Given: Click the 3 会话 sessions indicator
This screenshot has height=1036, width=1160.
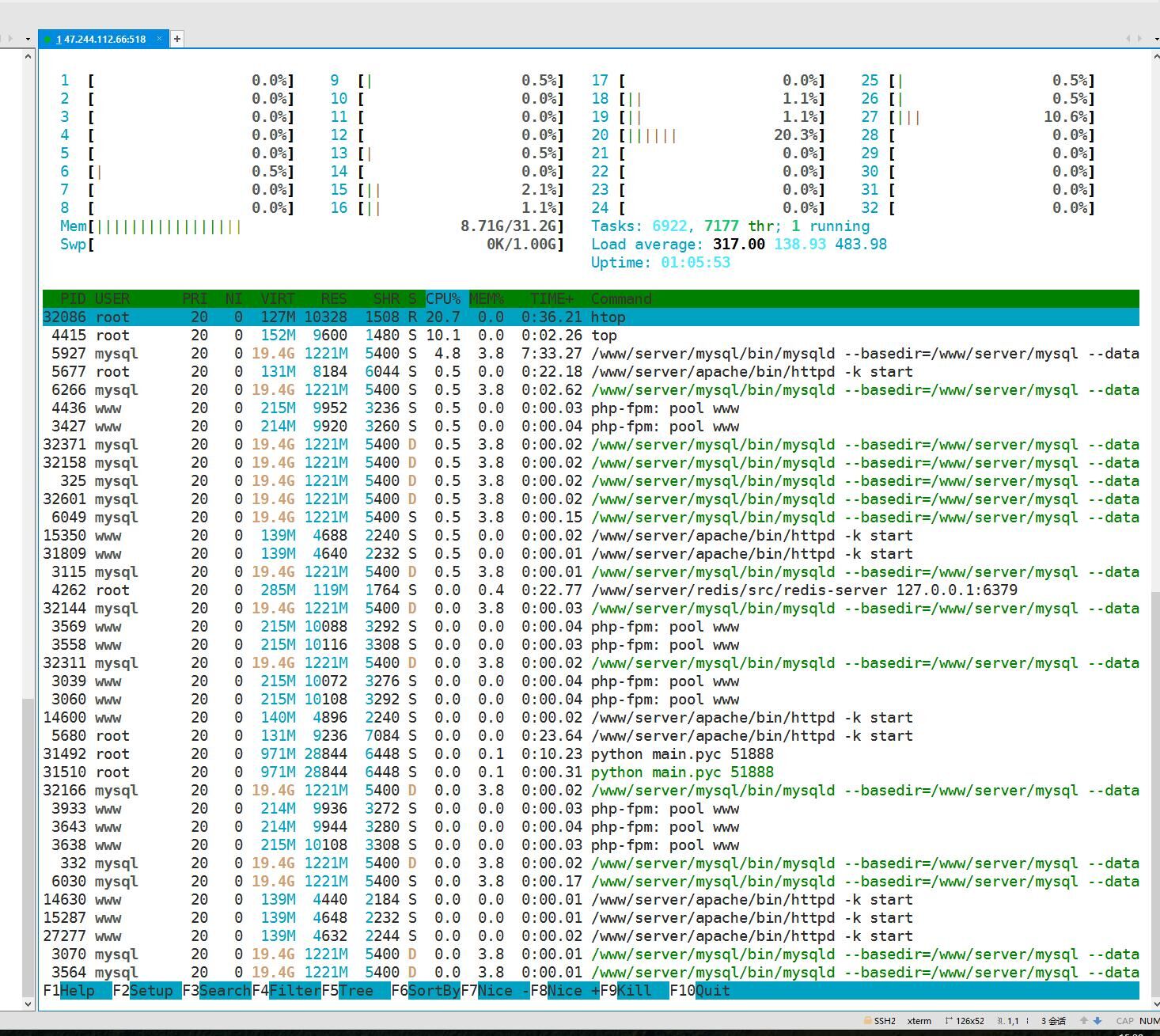Looking at the screenshot, I should 1054,1021.
